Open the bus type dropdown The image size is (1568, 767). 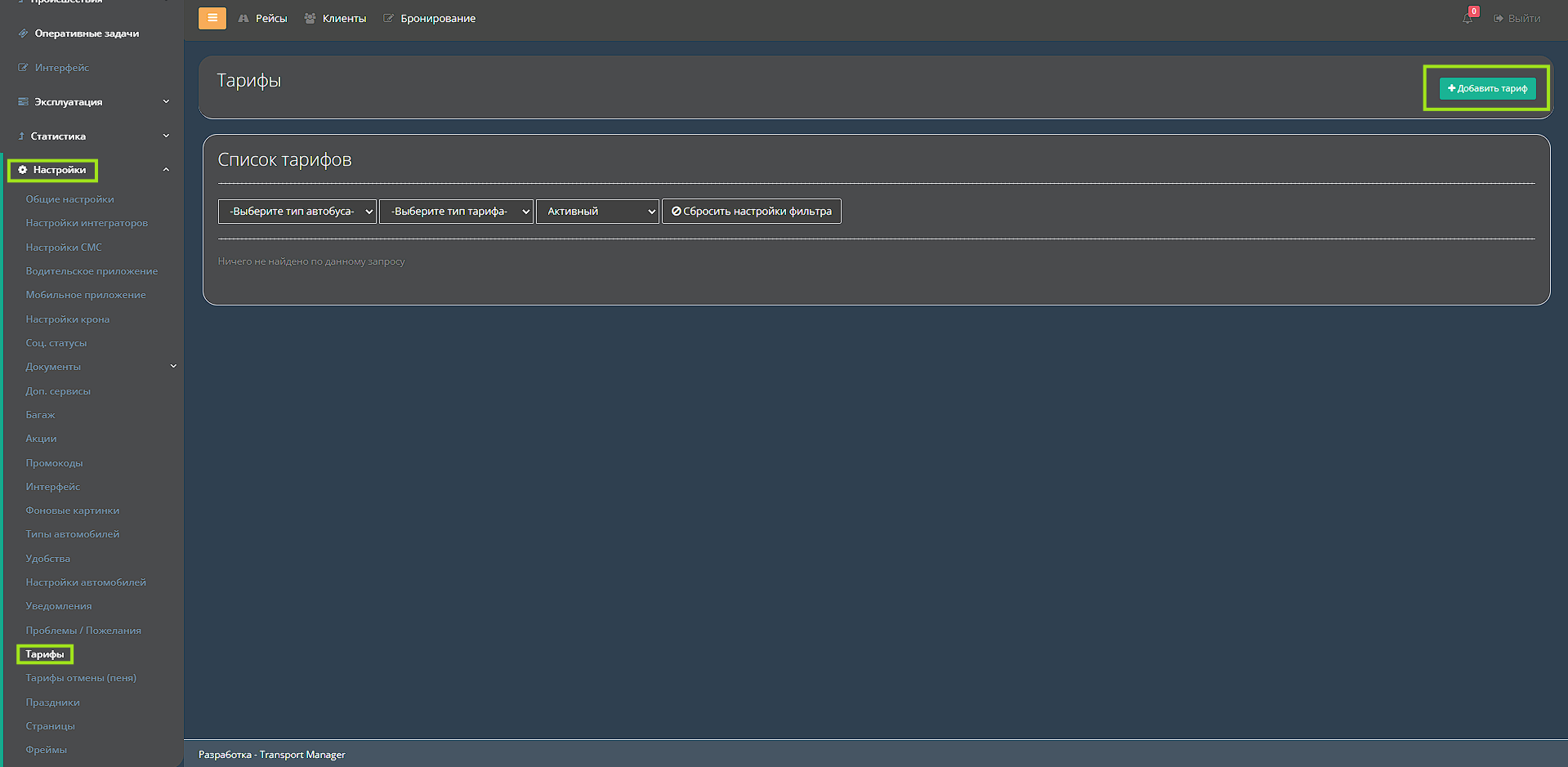point(297,212)
